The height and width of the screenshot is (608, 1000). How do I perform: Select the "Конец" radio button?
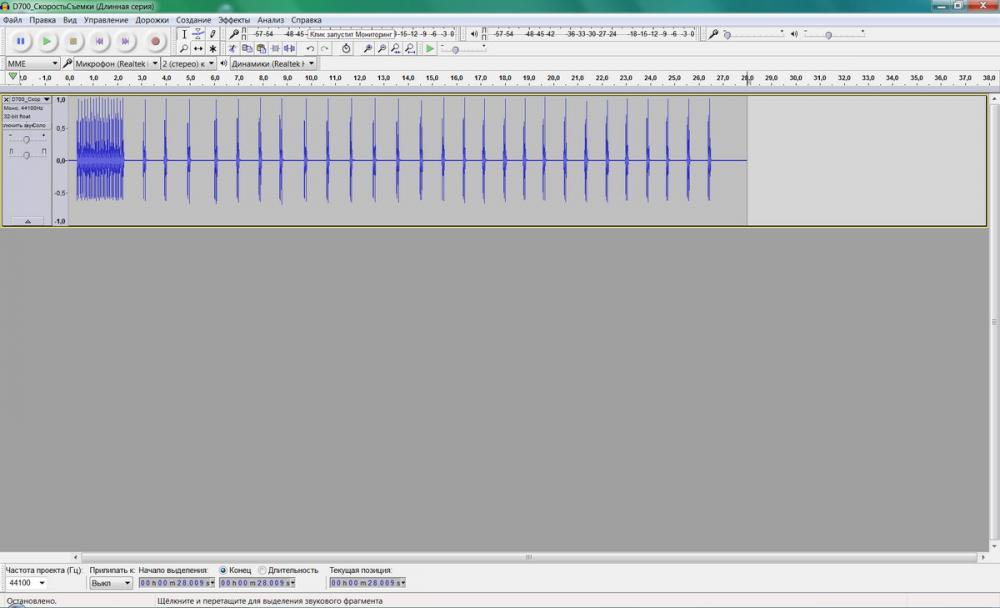pyautogui.click(x=223, y=570)
